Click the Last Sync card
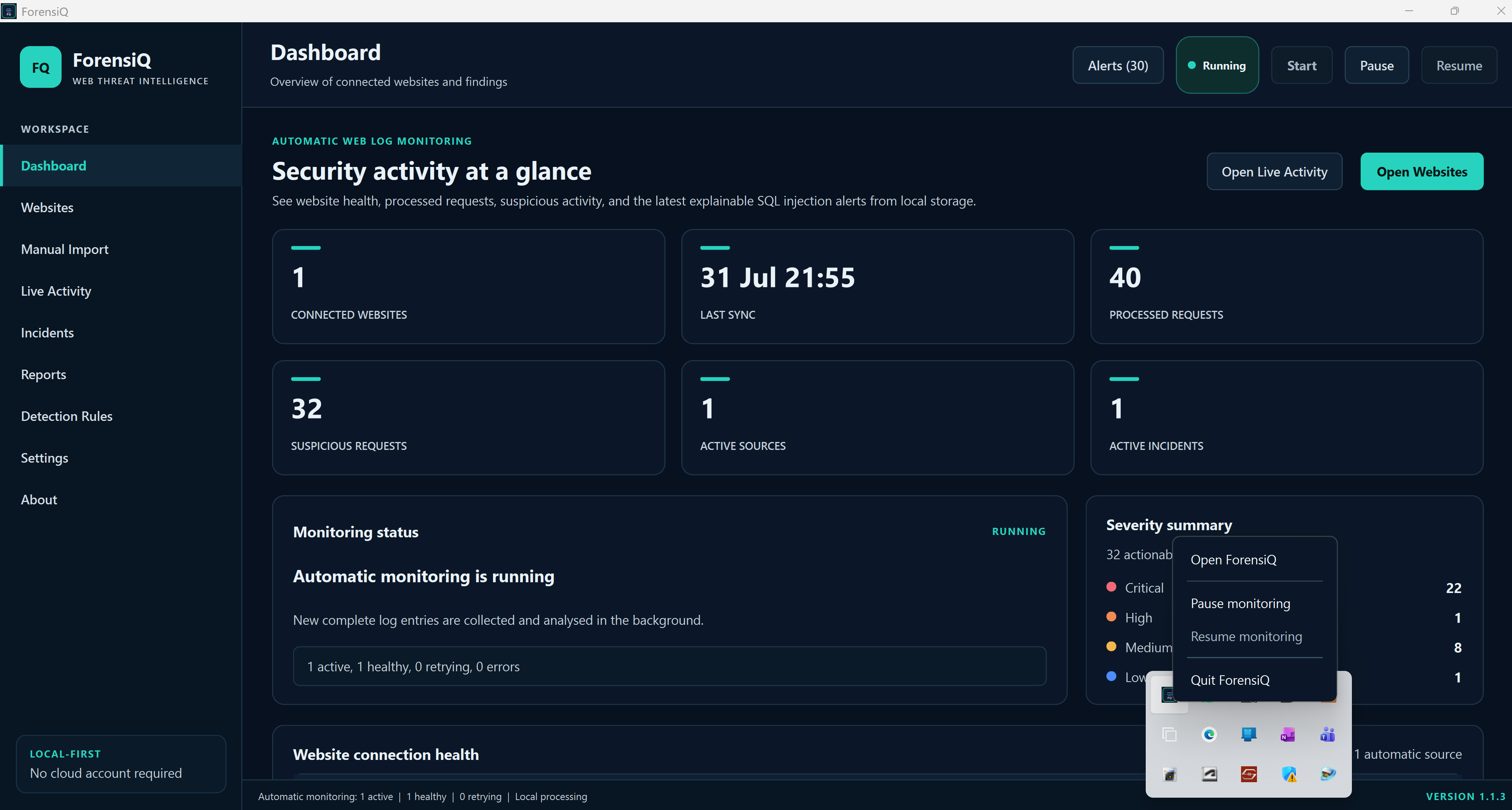This screenshot has width=1512, height=810. (x=878, y=286)
